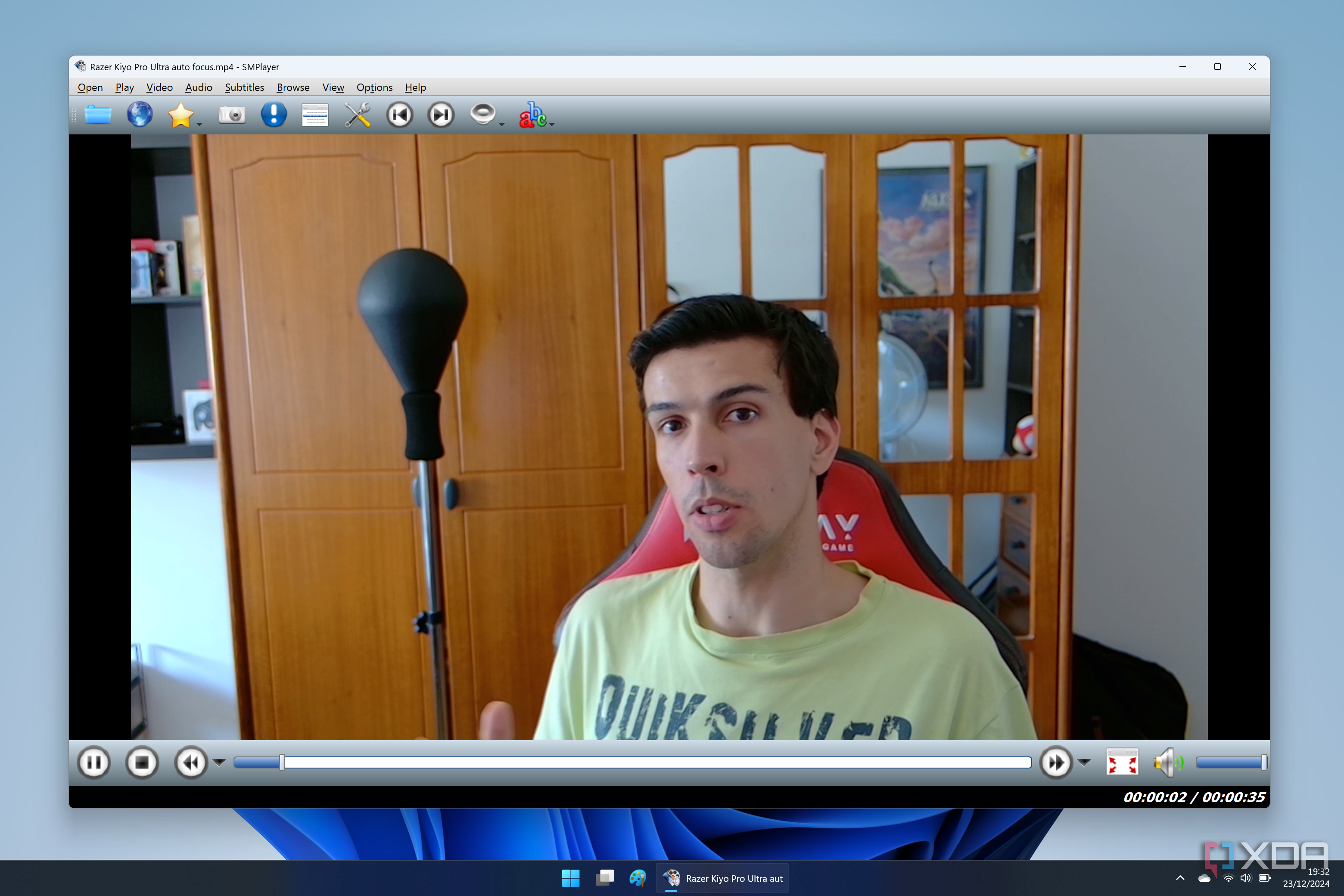Open the Subtitles menu
1344x896 pixels.
point(245,87)
